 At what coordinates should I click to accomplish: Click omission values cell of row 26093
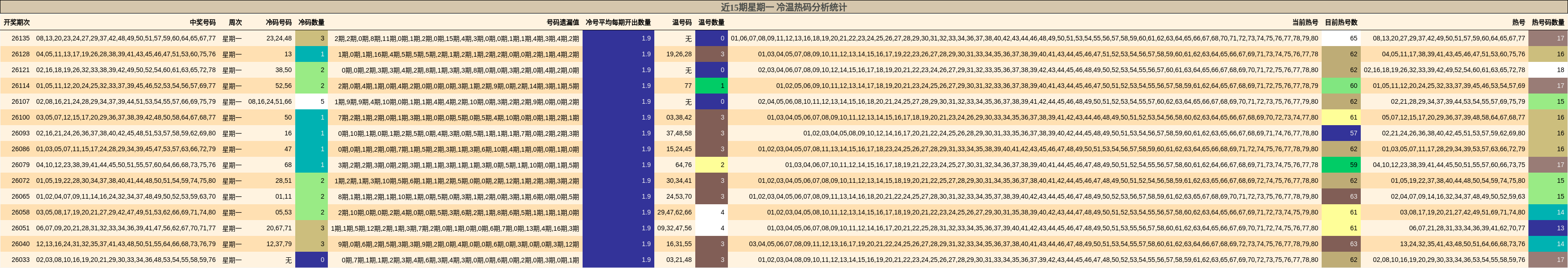(x=460, y=133)
